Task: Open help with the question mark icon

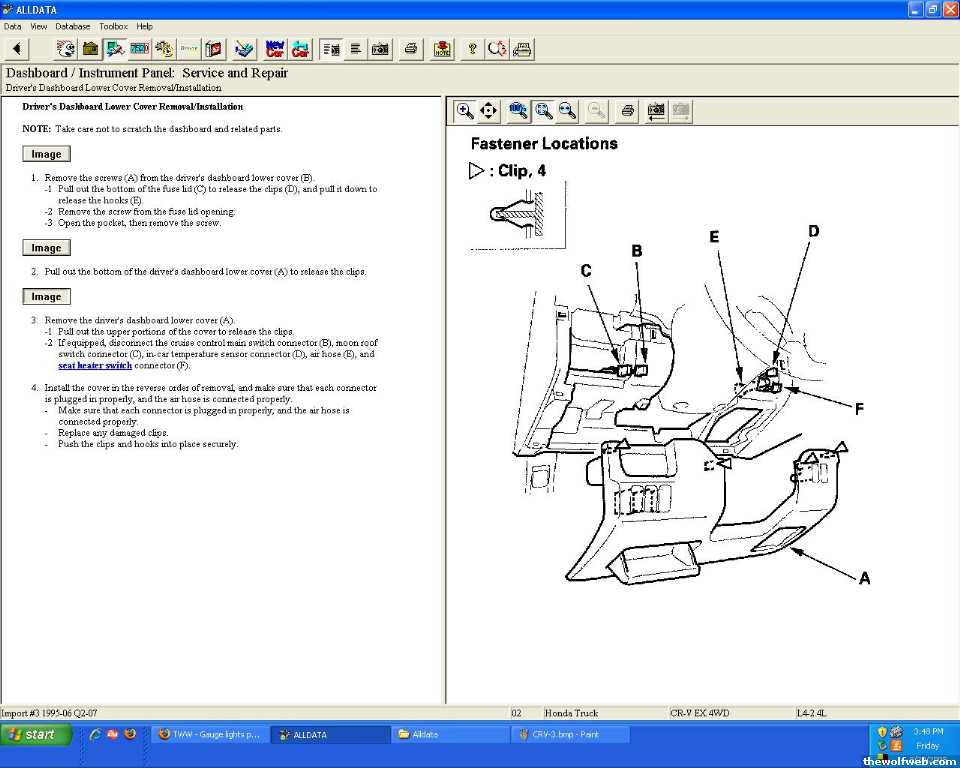Action: (472, 49)
